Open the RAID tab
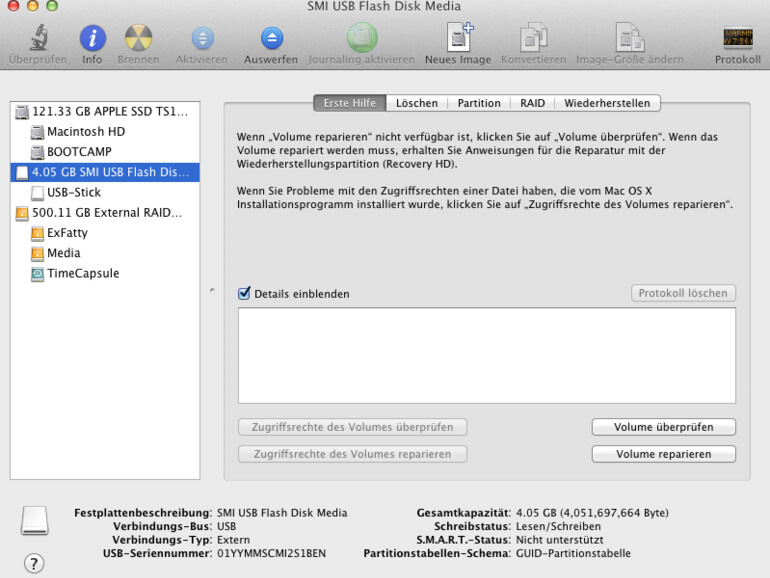The image size is (770, 578). (x=532, y=103)
